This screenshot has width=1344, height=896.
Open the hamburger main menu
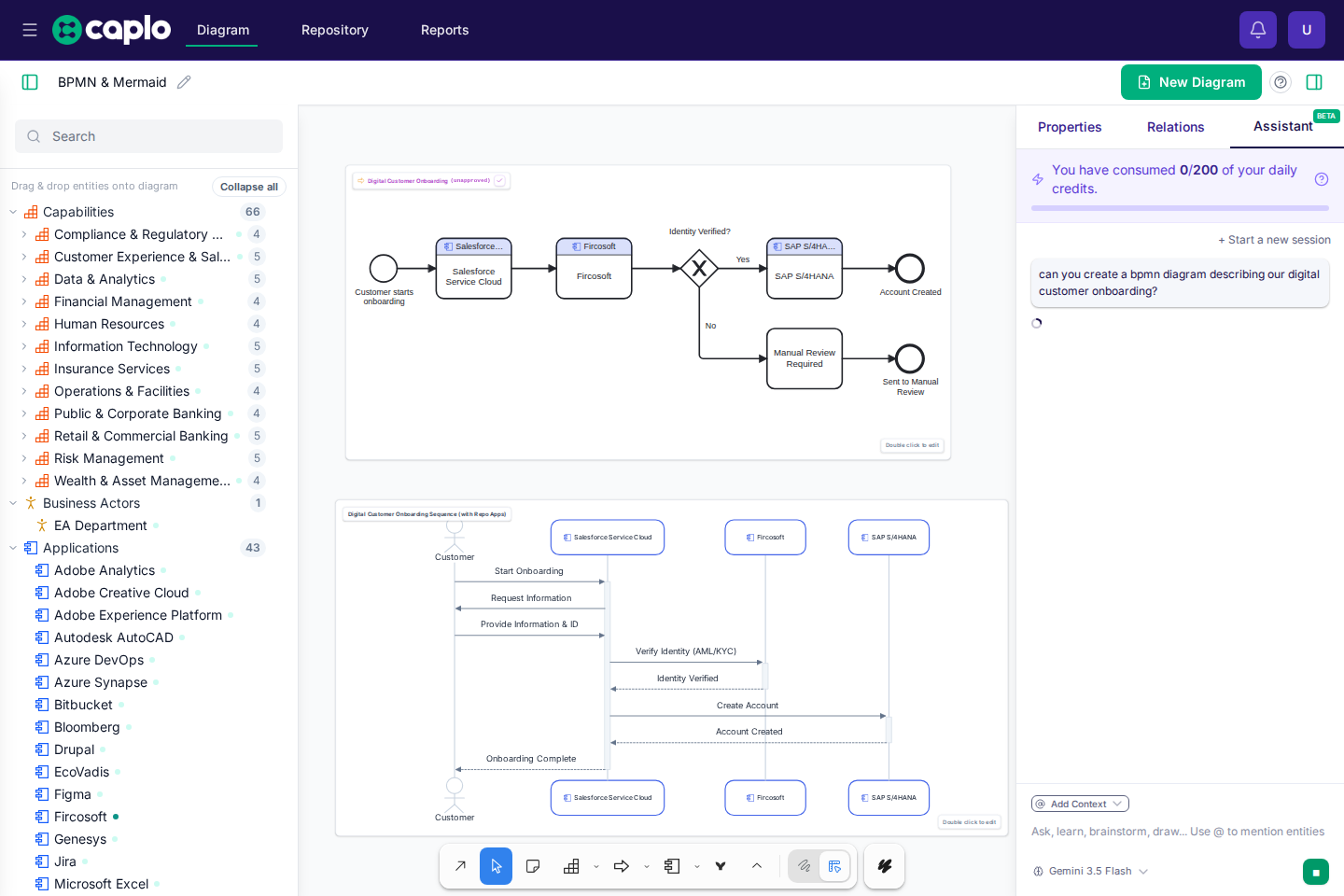pos(30,30)
